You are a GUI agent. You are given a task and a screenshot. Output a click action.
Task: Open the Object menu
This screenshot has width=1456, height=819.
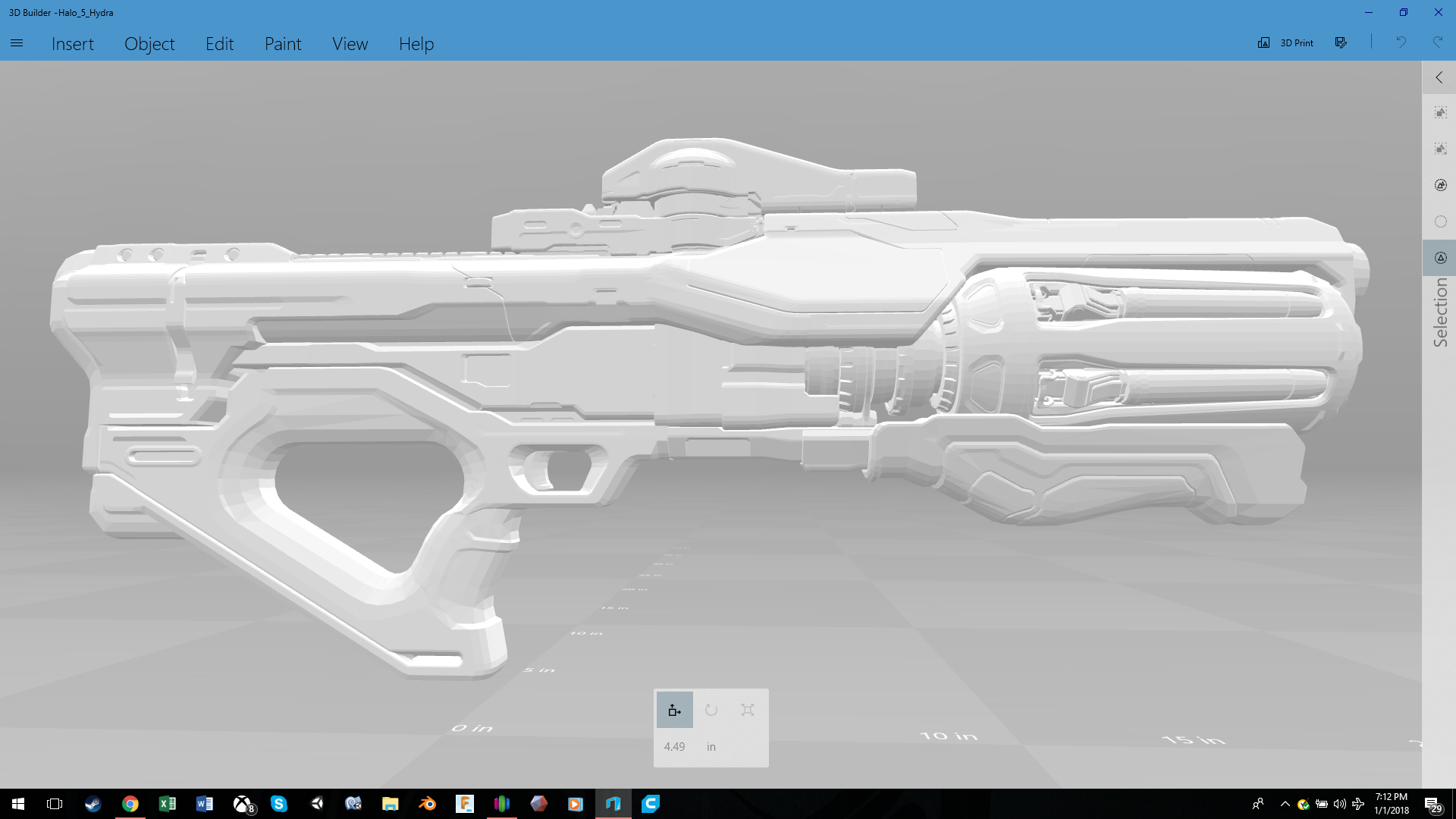(x=149, y=44)
